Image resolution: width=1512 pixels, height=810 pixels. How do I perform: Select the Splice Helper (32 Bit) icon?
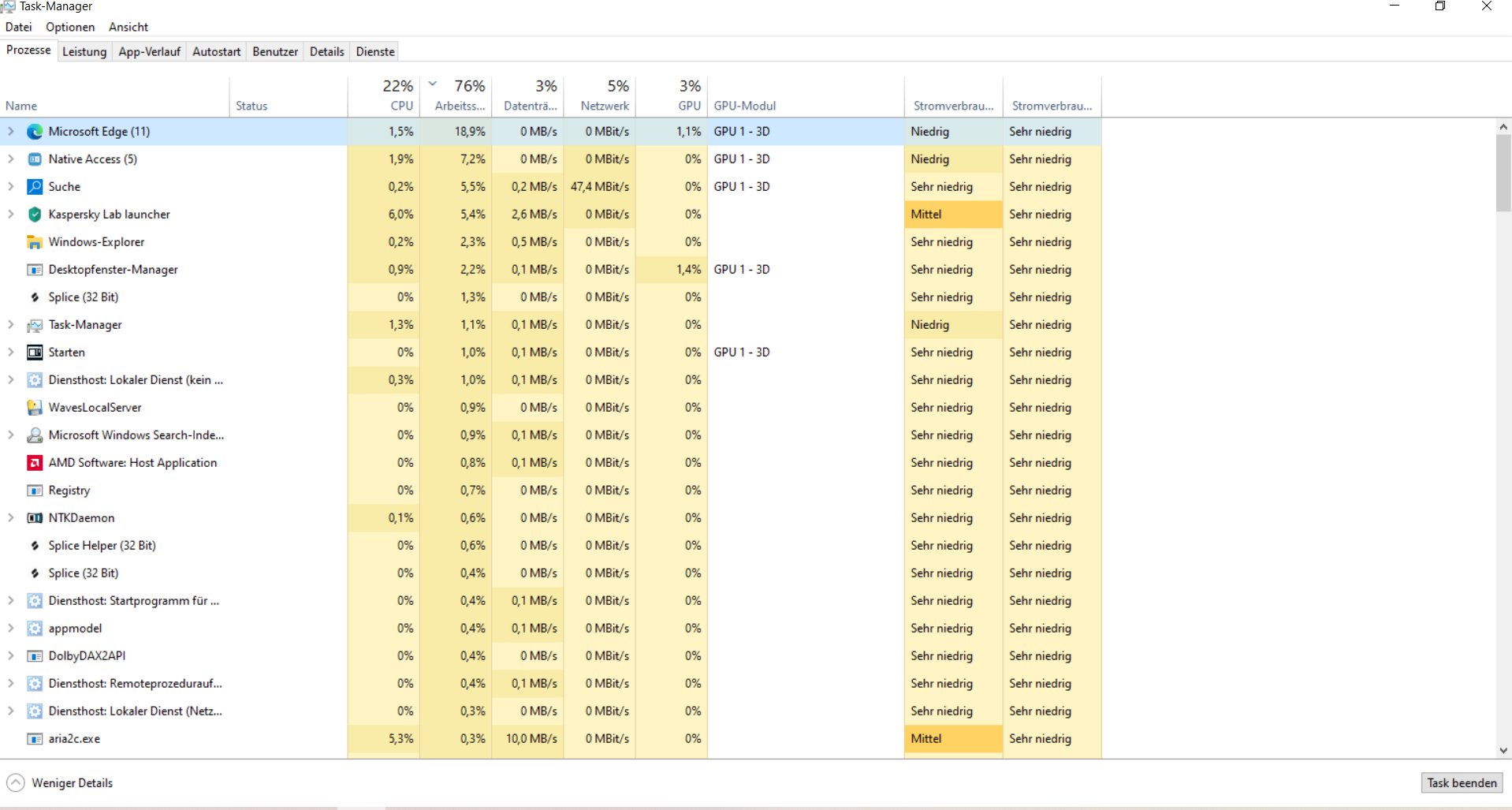(x=35, y=546)
